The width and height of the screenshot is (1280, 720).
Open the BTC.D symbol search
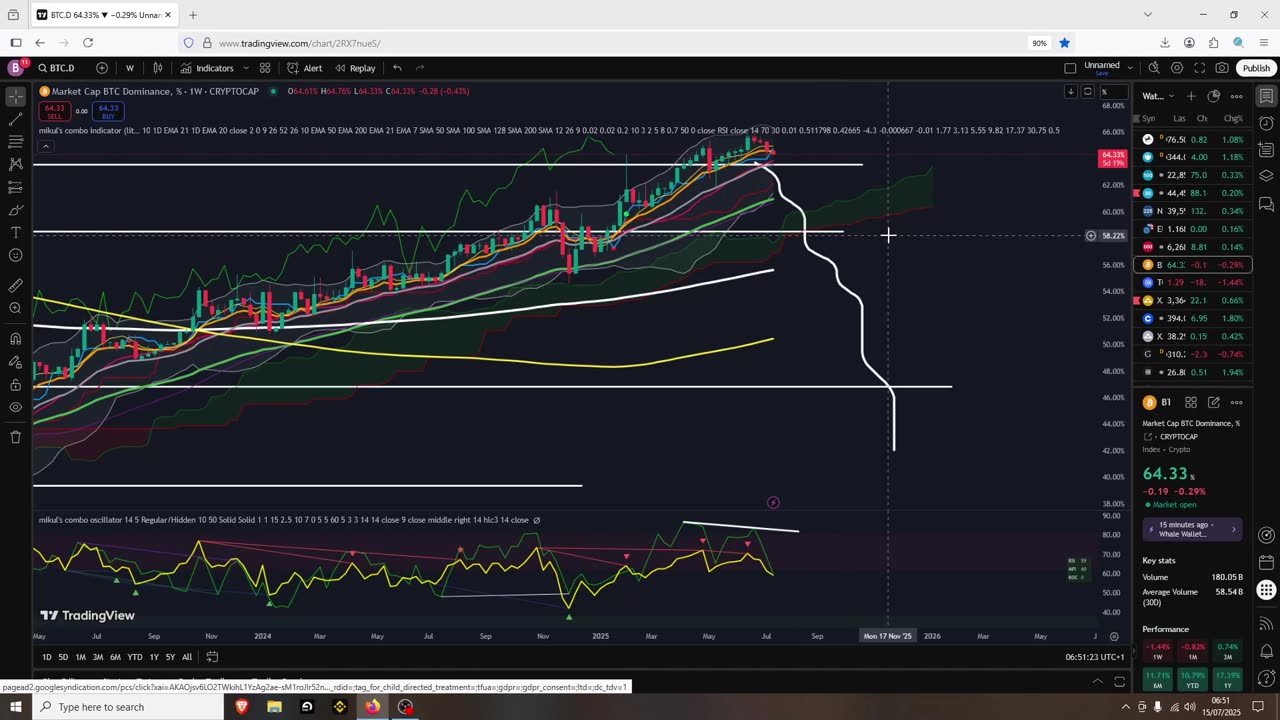(x=57, y=68)
